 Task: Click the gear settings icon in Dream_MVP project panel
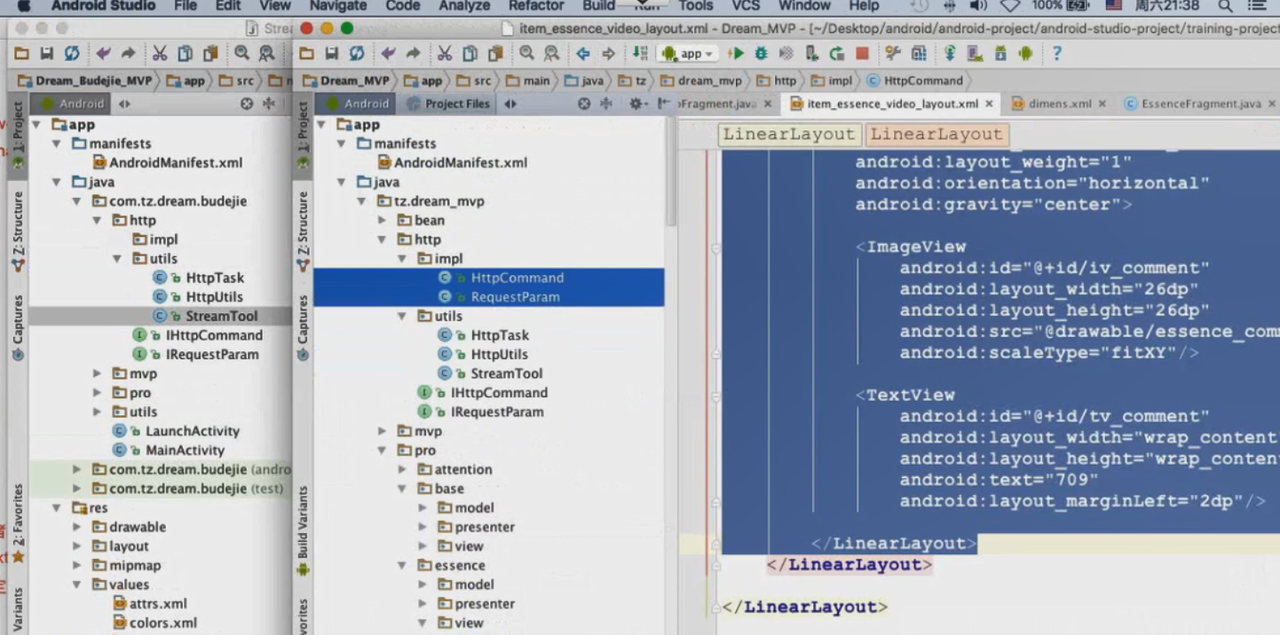(x=635, y=104)
